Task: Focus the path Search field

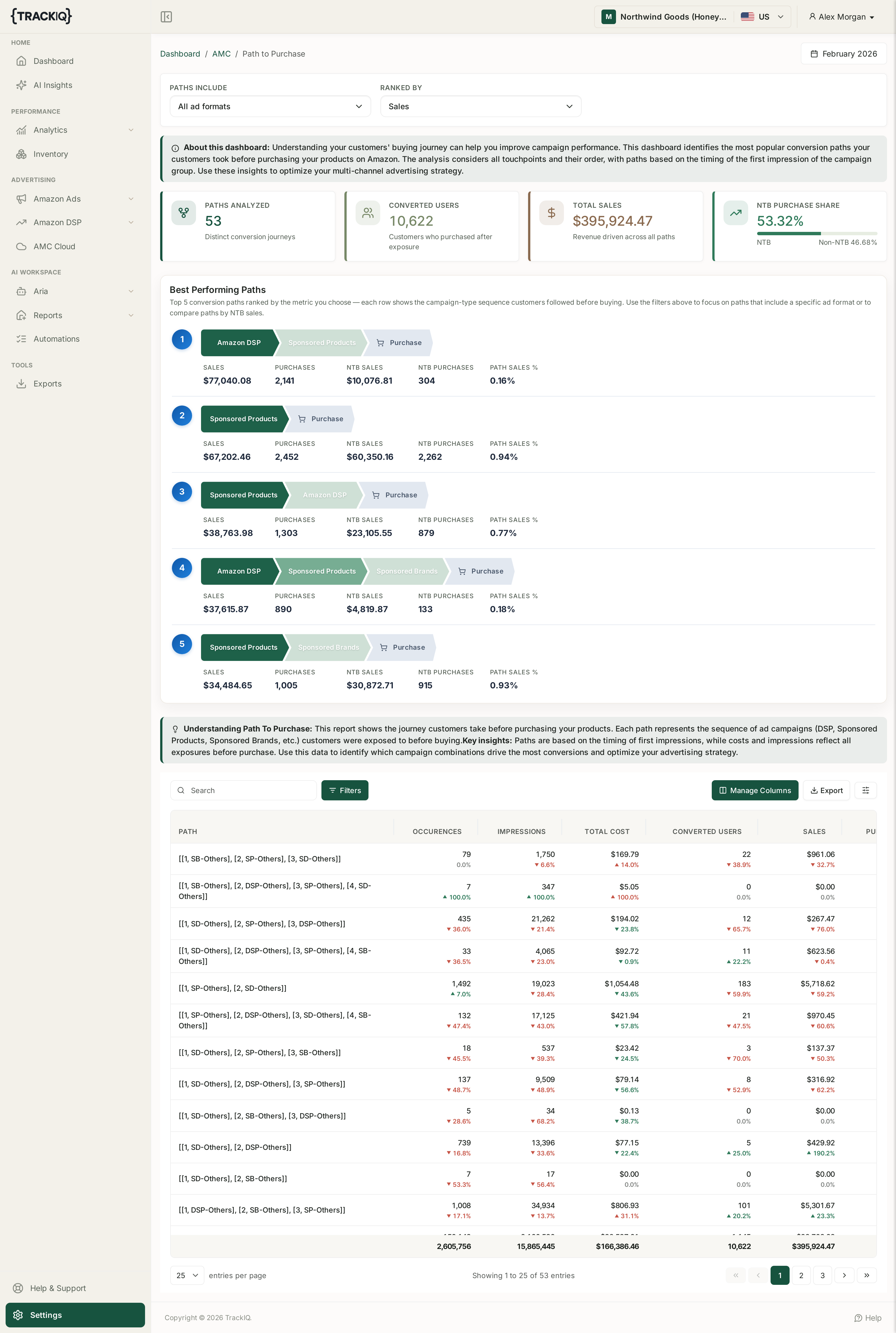Action: coord(243,790)
